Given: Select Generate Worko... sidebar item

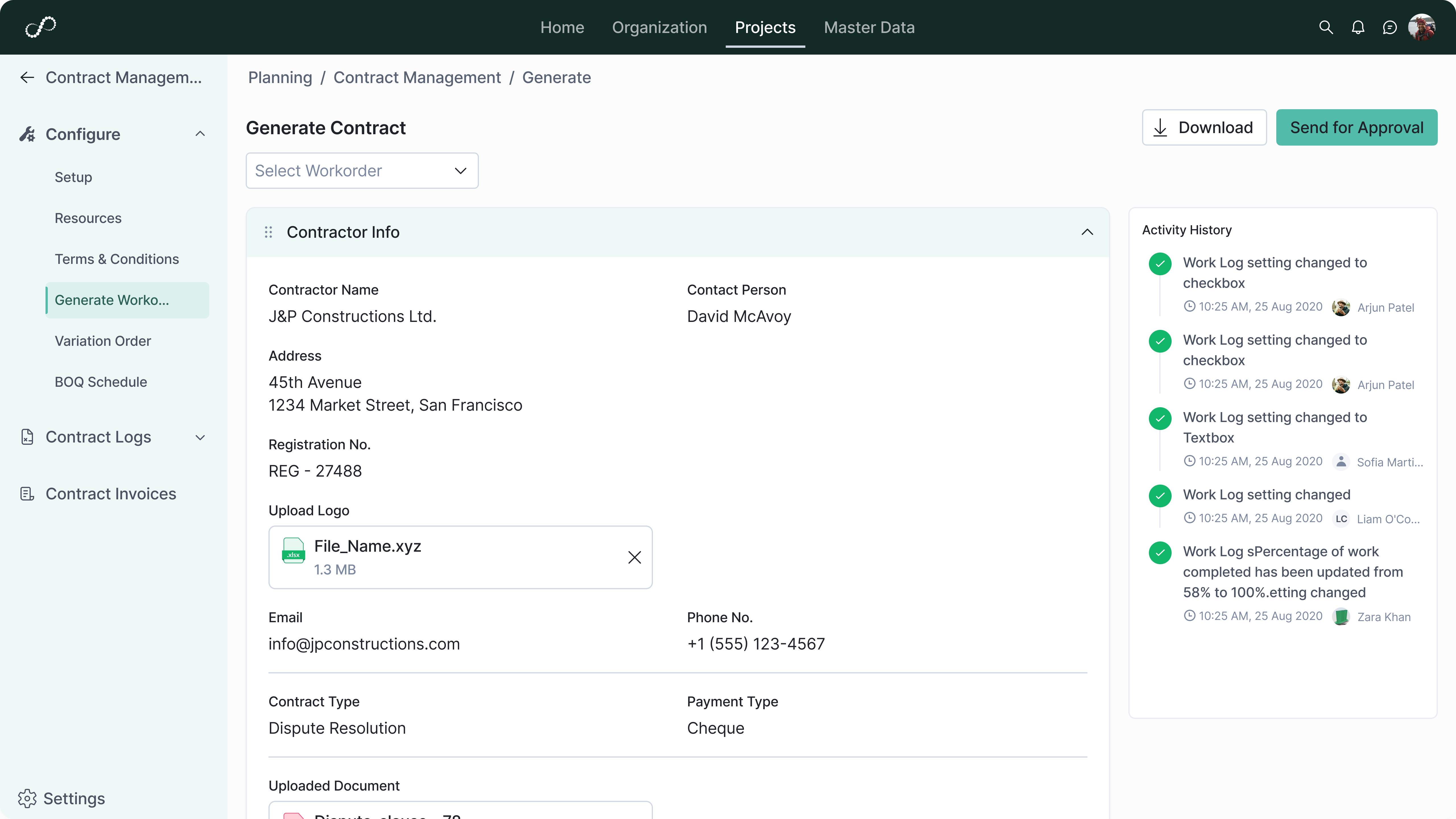Looking at the screenshot, I should 127,300.
